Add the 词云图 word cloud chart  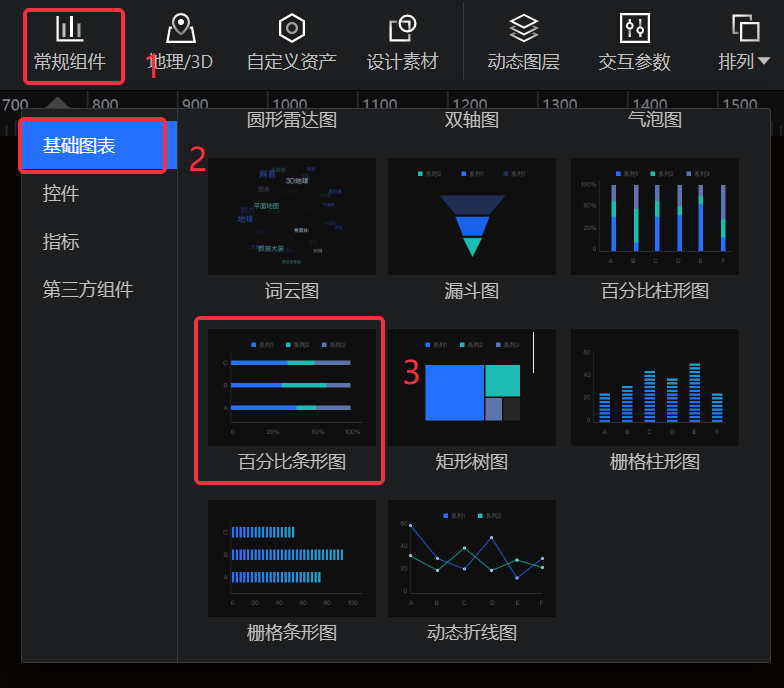pyautogui.click(x=292, y=216)
